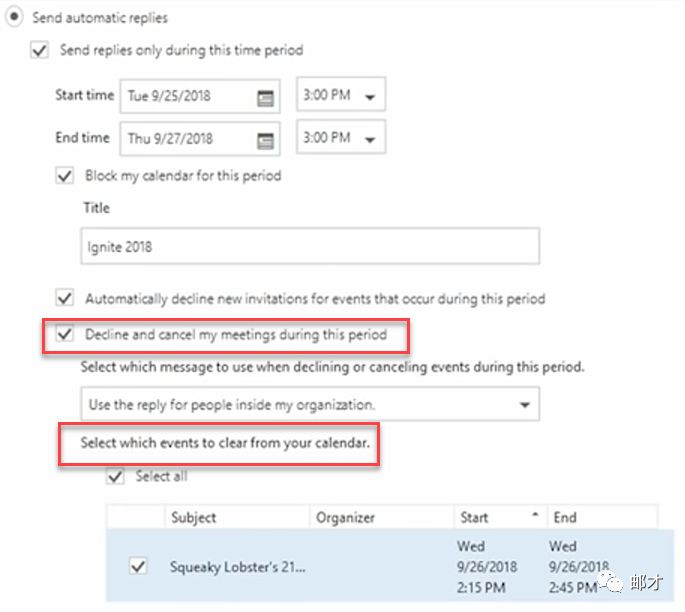The width and height of the screenshot is (685, 612).
Task: Click the Ignite 2018 title input field
Action: (x=310, y=246)
